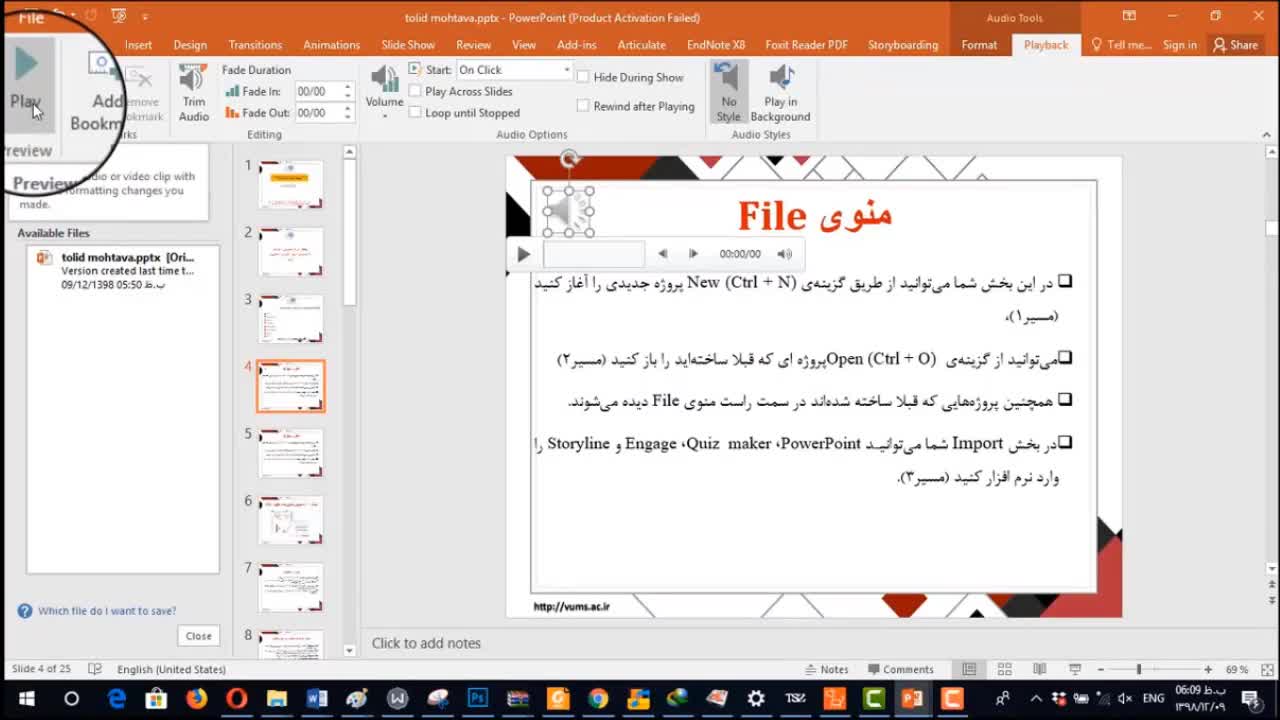This screenshot has height=720, width=1280.
Task: Enable Loop until Stopped checkbox
Action: tap(415, 113)
